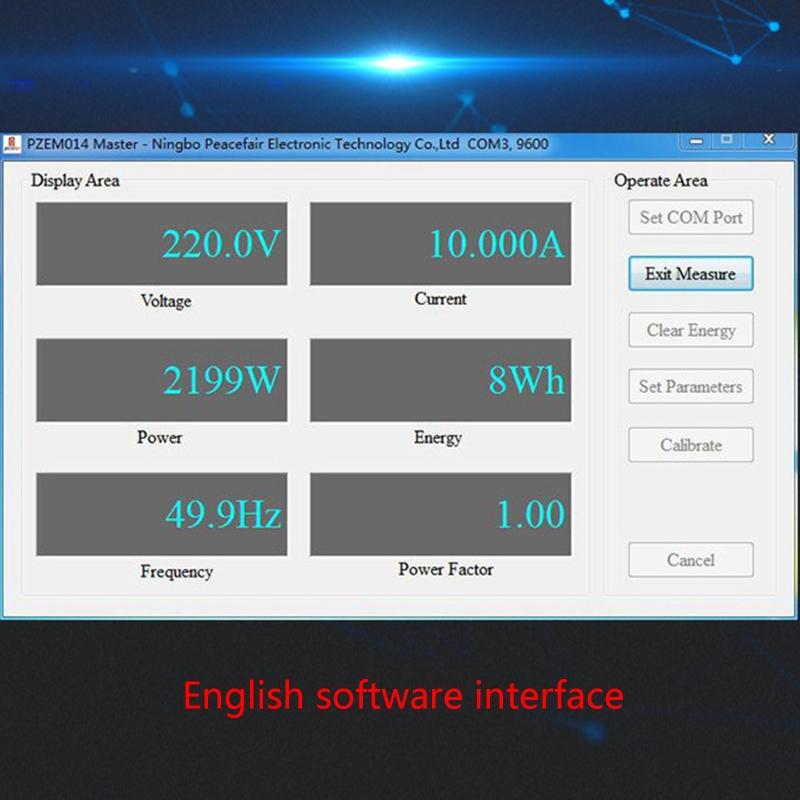Click the 8Wh energy display

440,380
